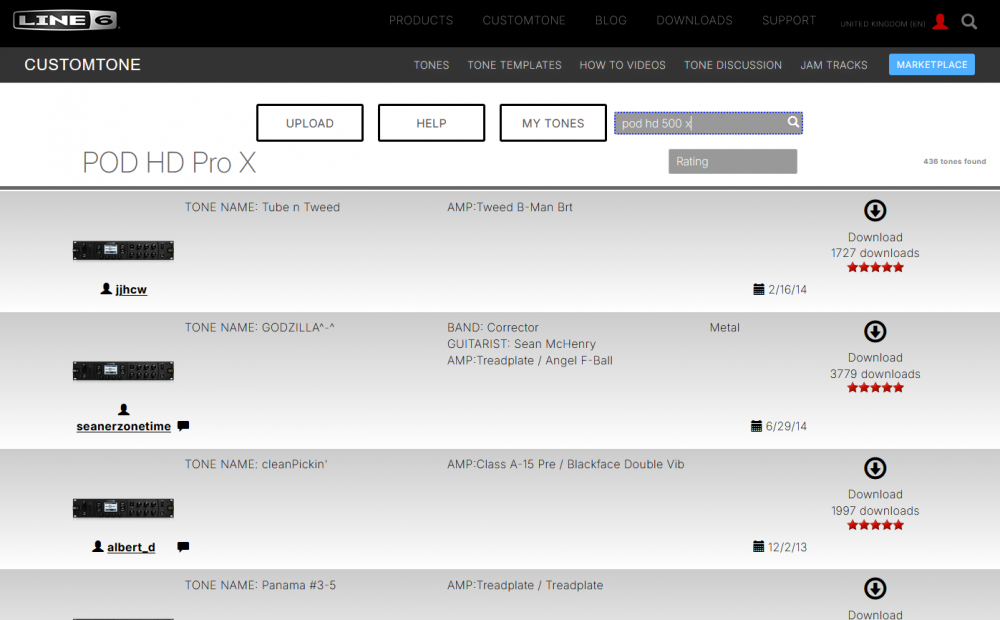Click calendar icon beside 12/2/13

(x=758, y=547)
